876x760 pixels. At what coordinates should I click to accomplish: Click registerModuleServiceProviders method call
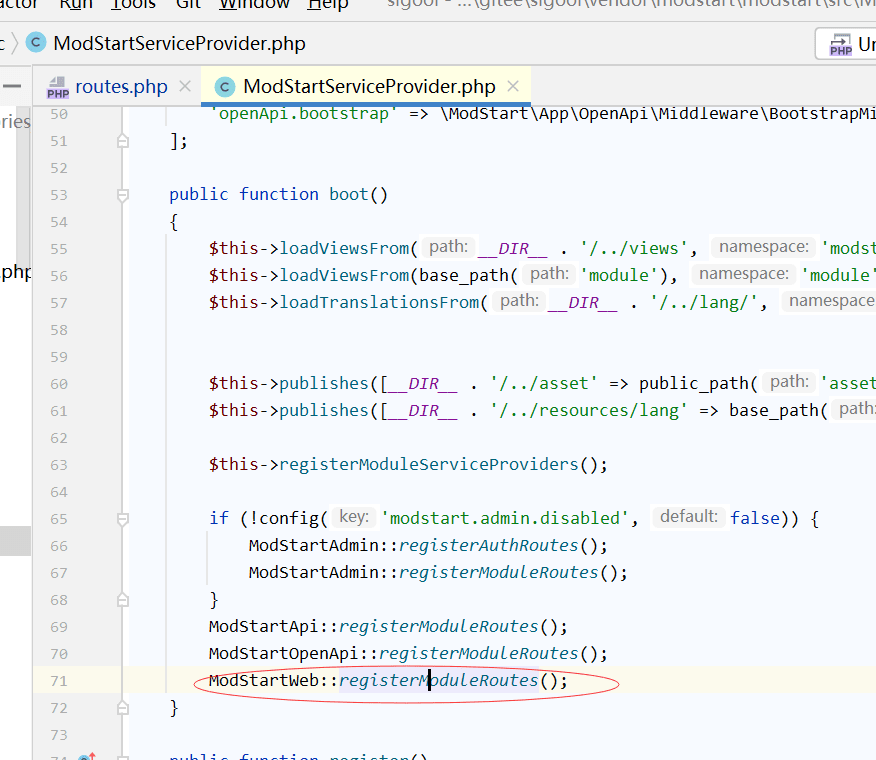pos(429,464)
